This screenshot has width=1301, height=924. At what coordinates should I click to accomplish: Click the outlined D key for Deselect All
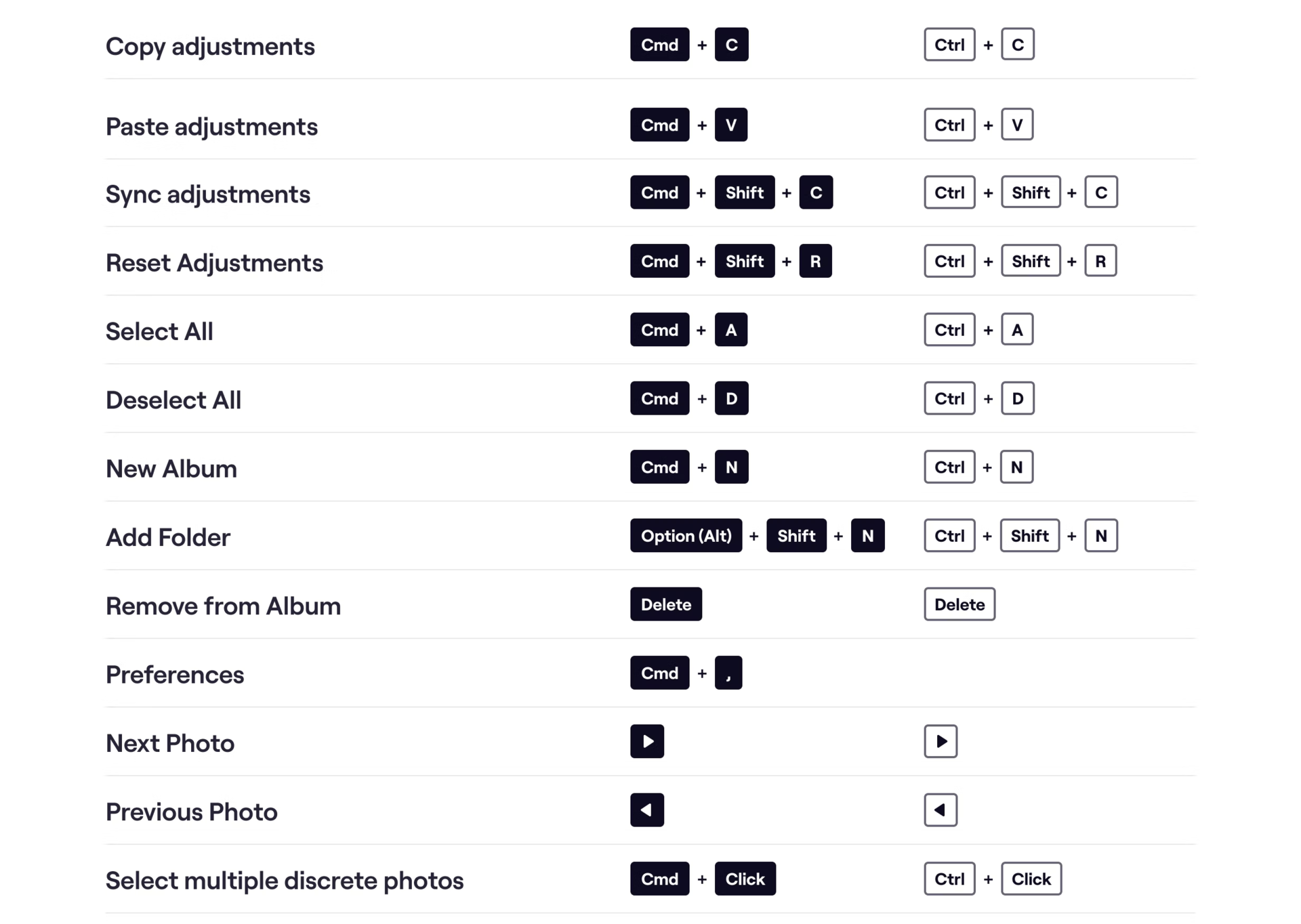tap(1018, 398)
